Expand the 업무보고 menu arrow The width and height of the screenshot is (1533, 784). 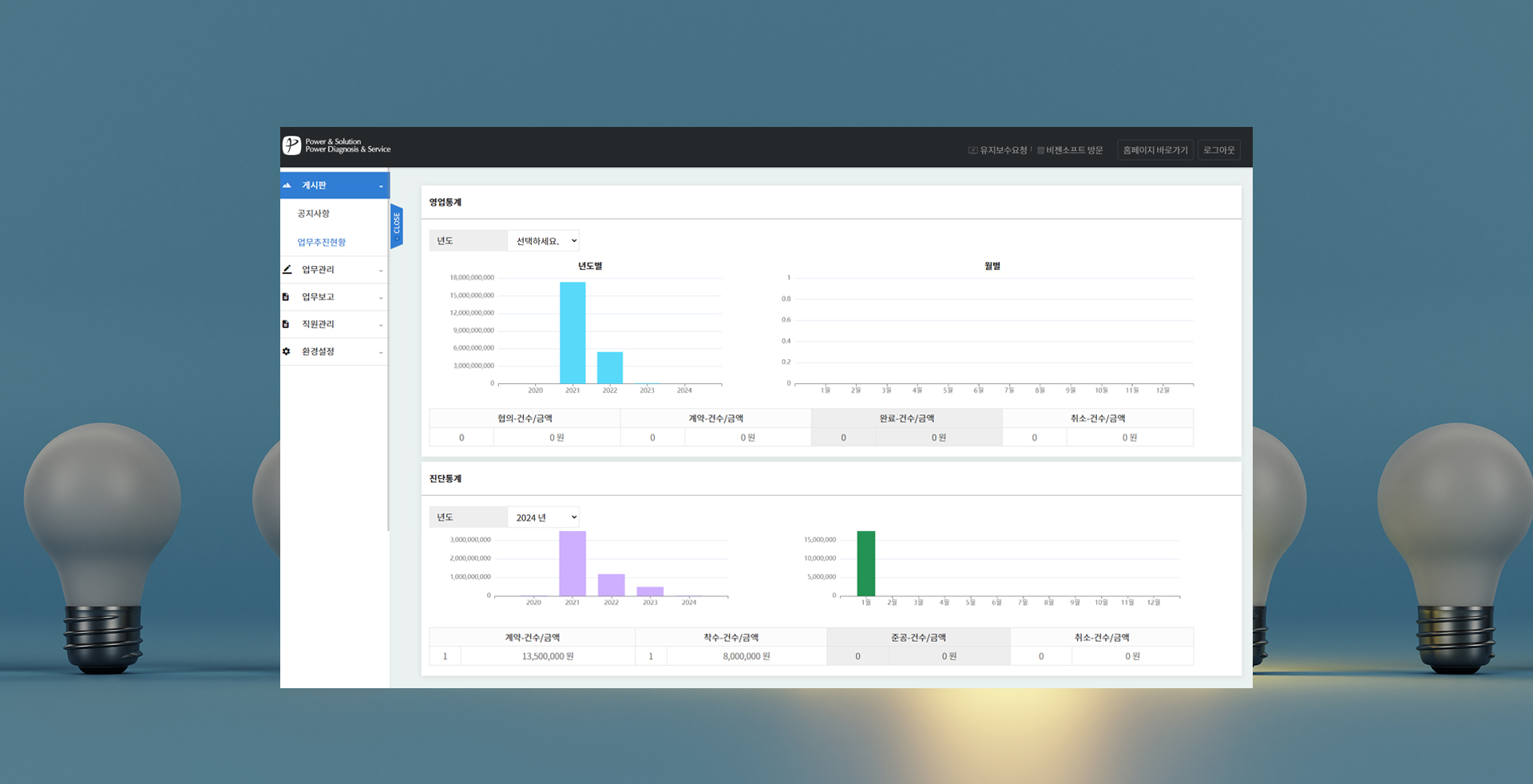[x=381, y=298]
